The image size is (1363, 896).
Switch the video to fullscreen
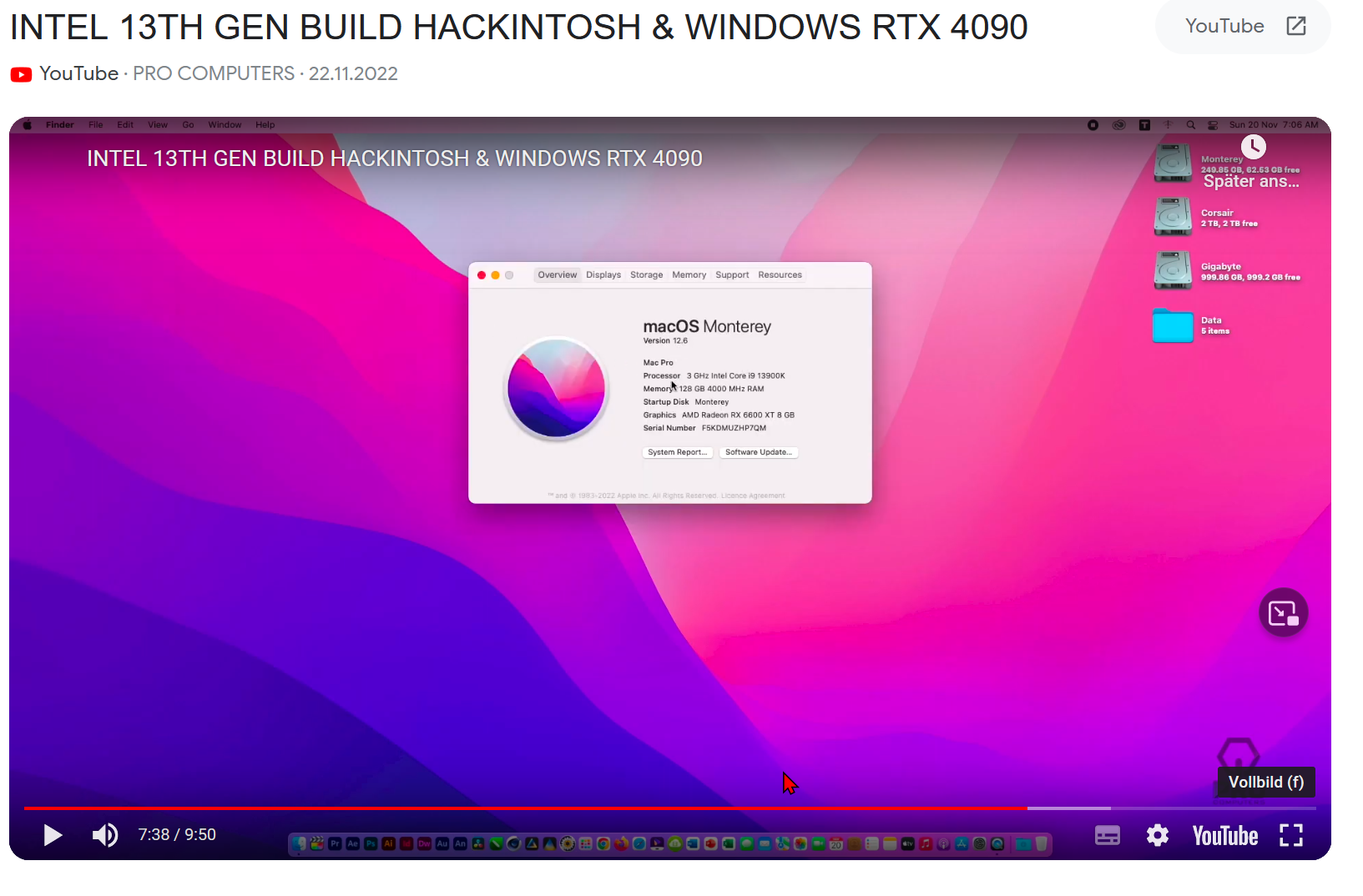[1291, 835]
